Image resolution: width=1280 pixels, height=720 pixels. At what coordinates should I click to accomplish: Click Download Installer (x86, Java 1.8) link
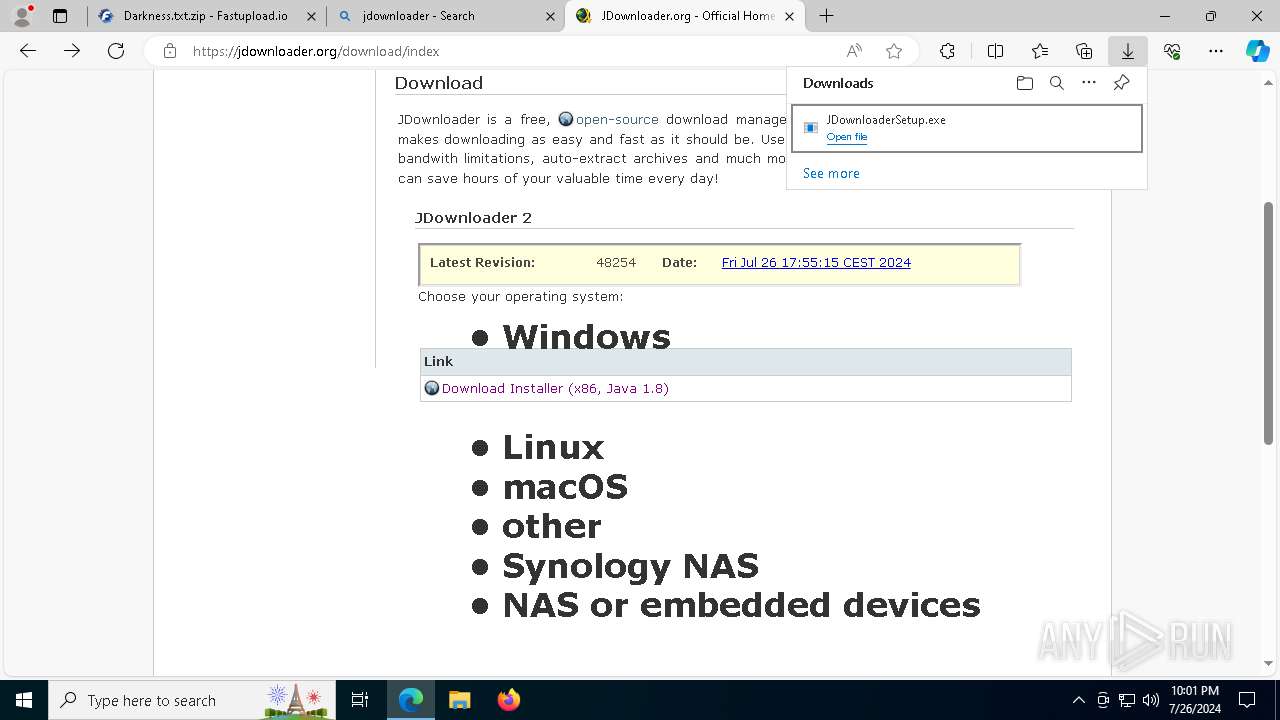point(555,388)
